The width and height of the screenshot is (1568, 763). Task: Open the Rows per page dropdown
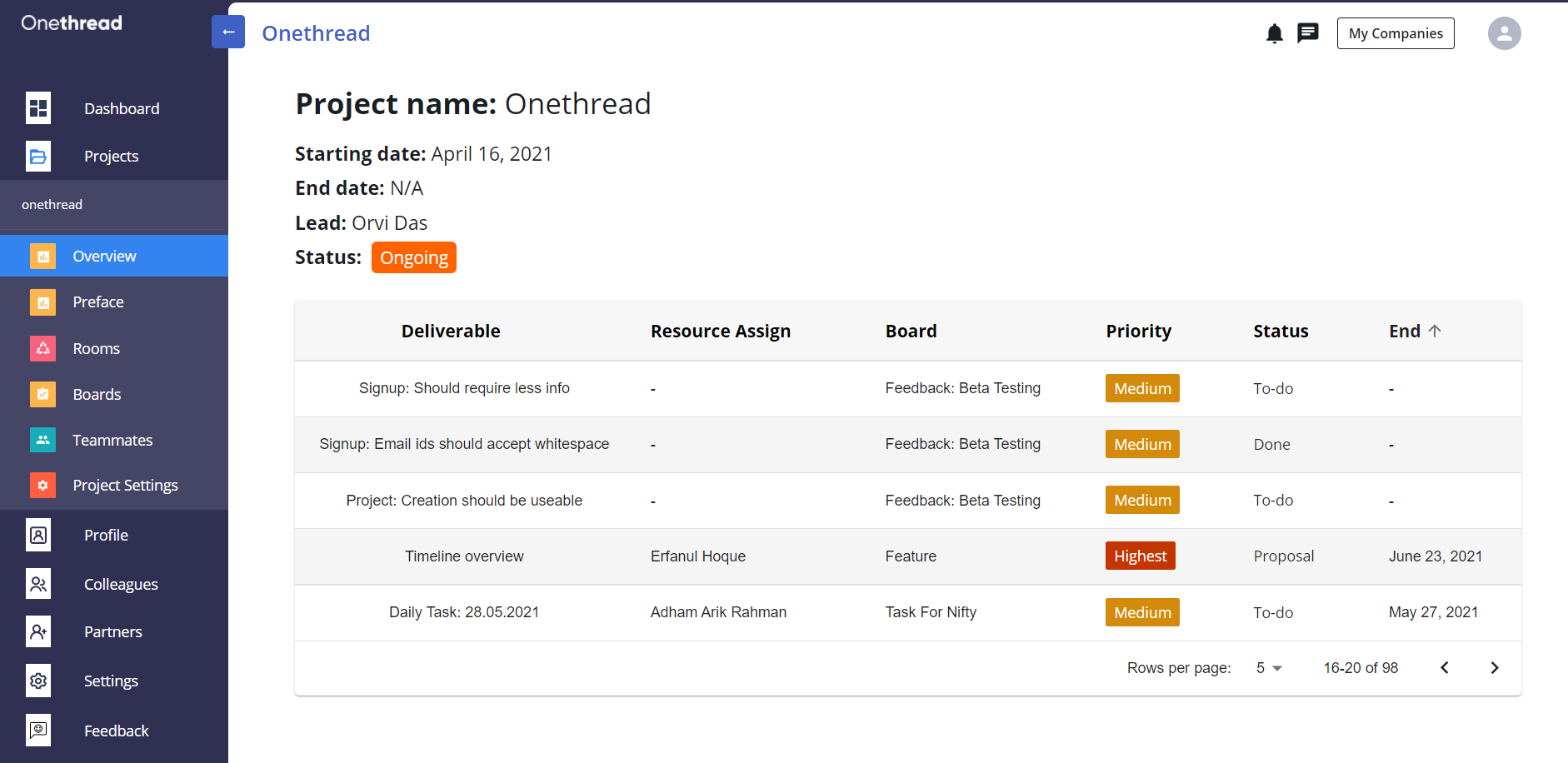[x=1269, y=668]
